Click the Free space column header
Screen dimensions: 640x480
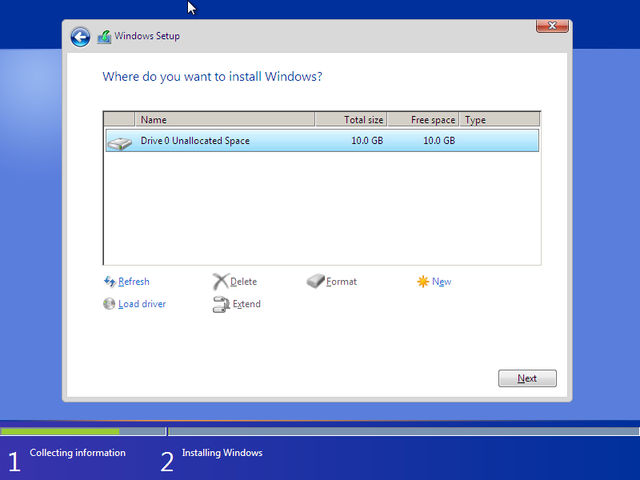[x=424, y=120]
